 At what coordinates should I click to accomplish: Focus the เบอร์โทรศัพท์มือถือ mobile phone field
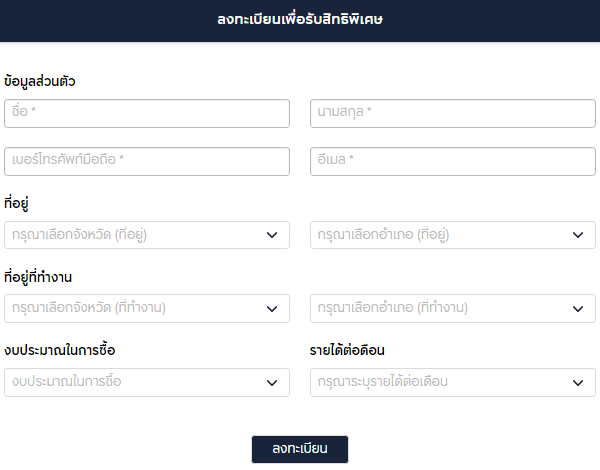[x=146, y=161]
